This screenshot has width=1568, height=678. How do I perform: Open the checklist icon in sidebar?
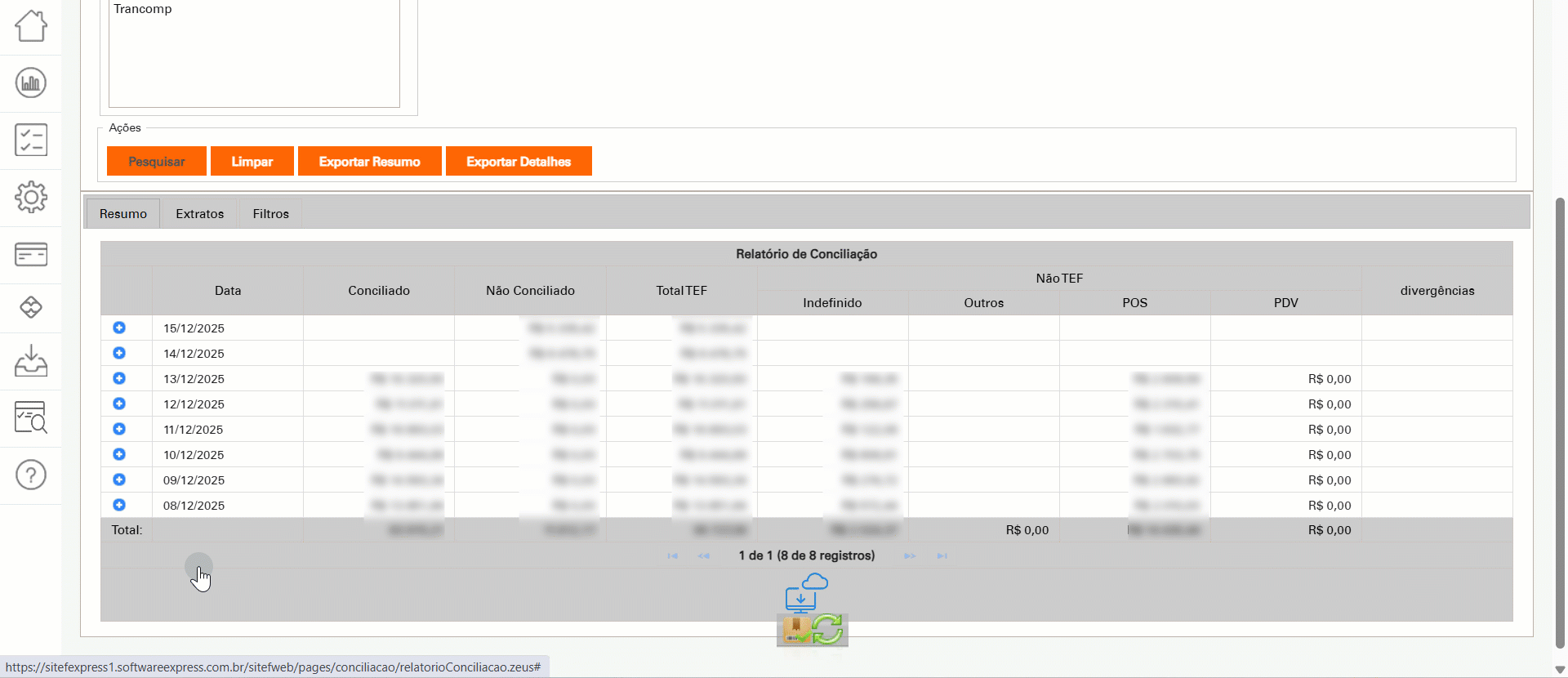(31, 140)
